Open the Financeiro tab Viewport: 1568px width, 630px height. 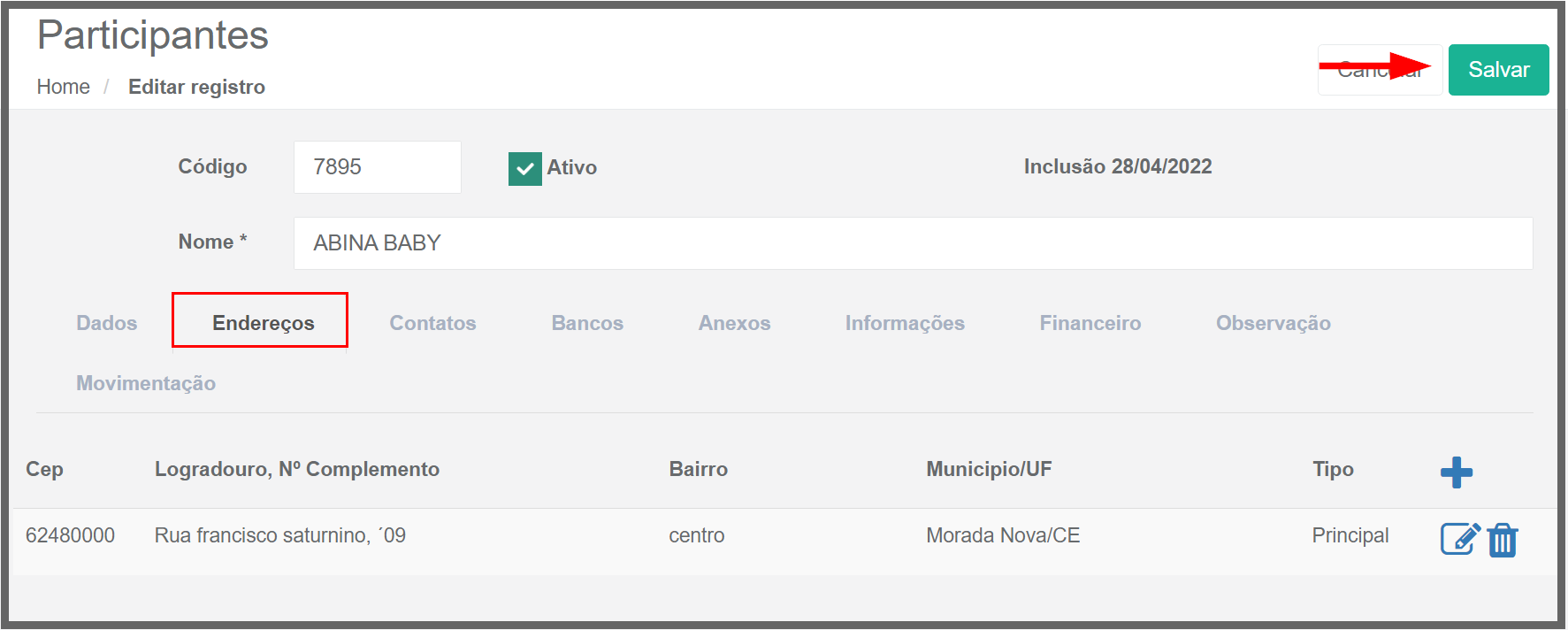(1090, 323)
